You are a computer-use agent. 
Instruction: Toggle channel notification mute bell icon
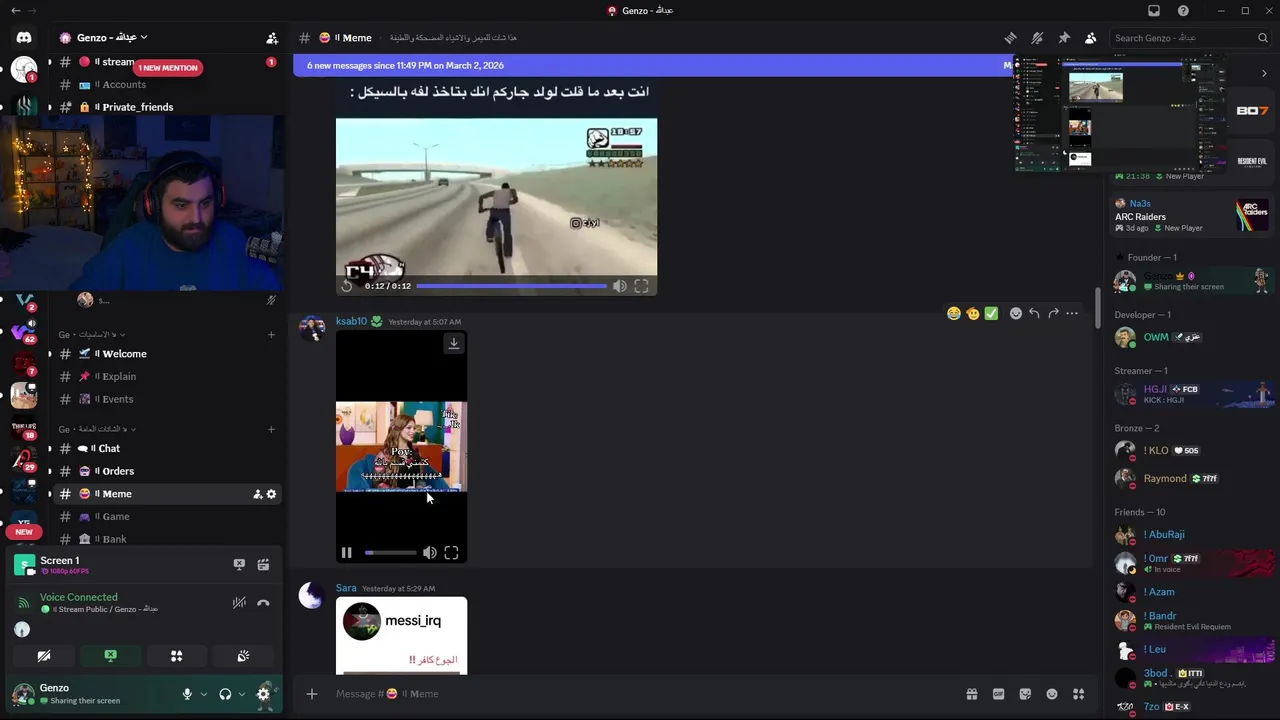(1037, 38)
